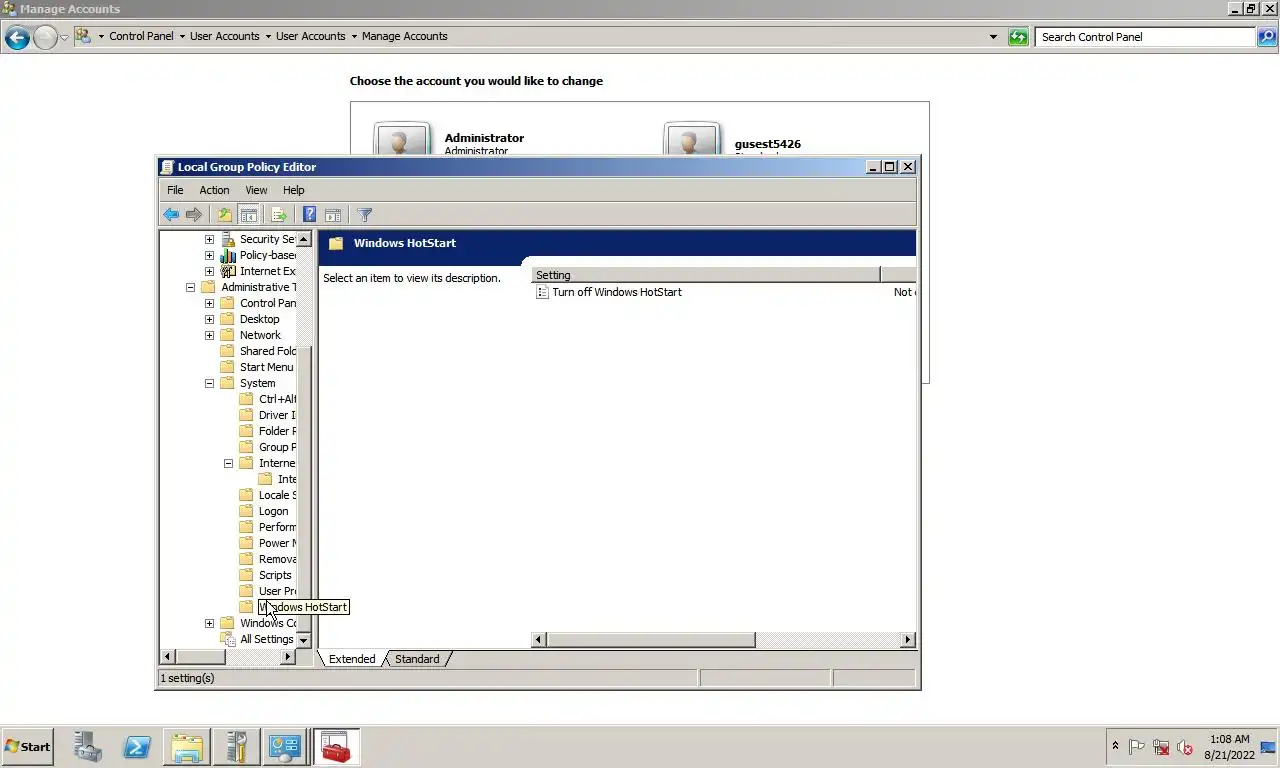Select the Logon folder in the tree

(x=273, y=511)
